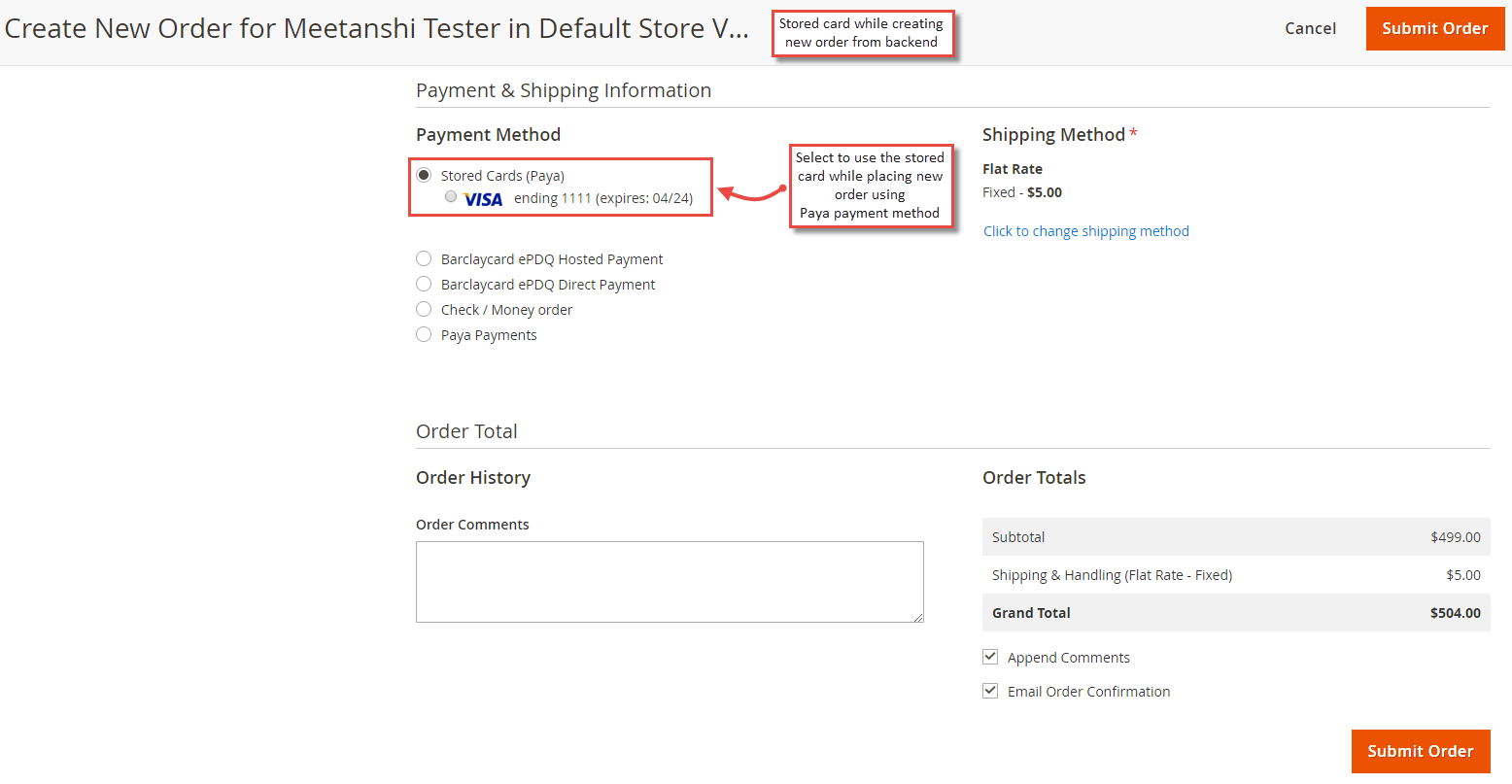Image resolution: width=1512 pixels, height=784 pixels.
Task: Click the top Submit Order button
Action: [x=1435, y=28]
